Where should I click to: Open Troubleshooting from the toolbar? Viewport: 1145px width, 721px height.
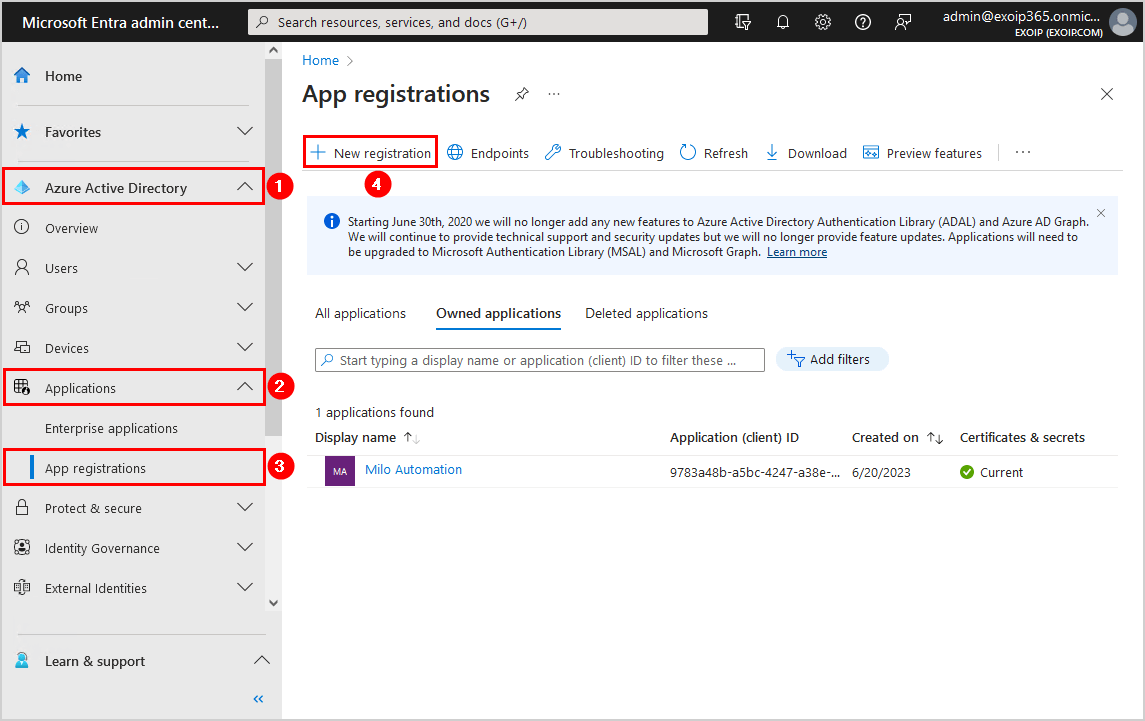click(604, 152)
